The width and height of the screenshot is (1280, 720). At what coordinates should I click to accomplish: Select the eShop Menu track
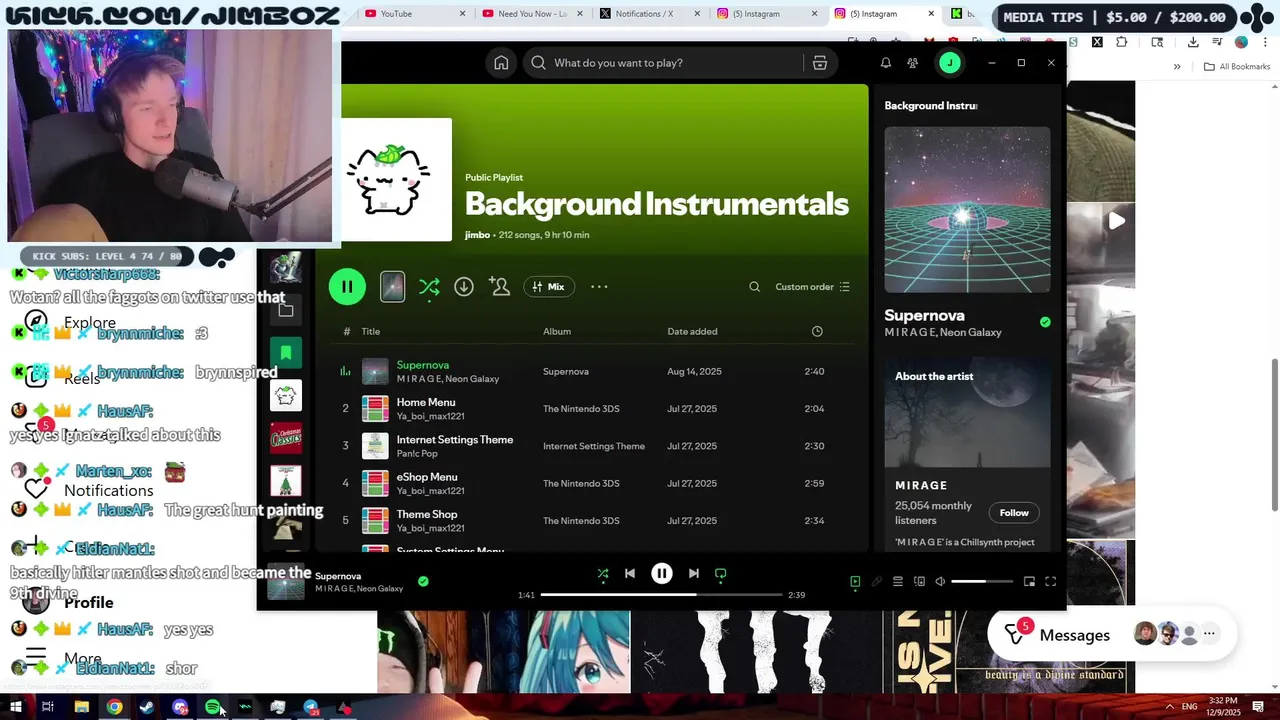click(x=427, y=477)
